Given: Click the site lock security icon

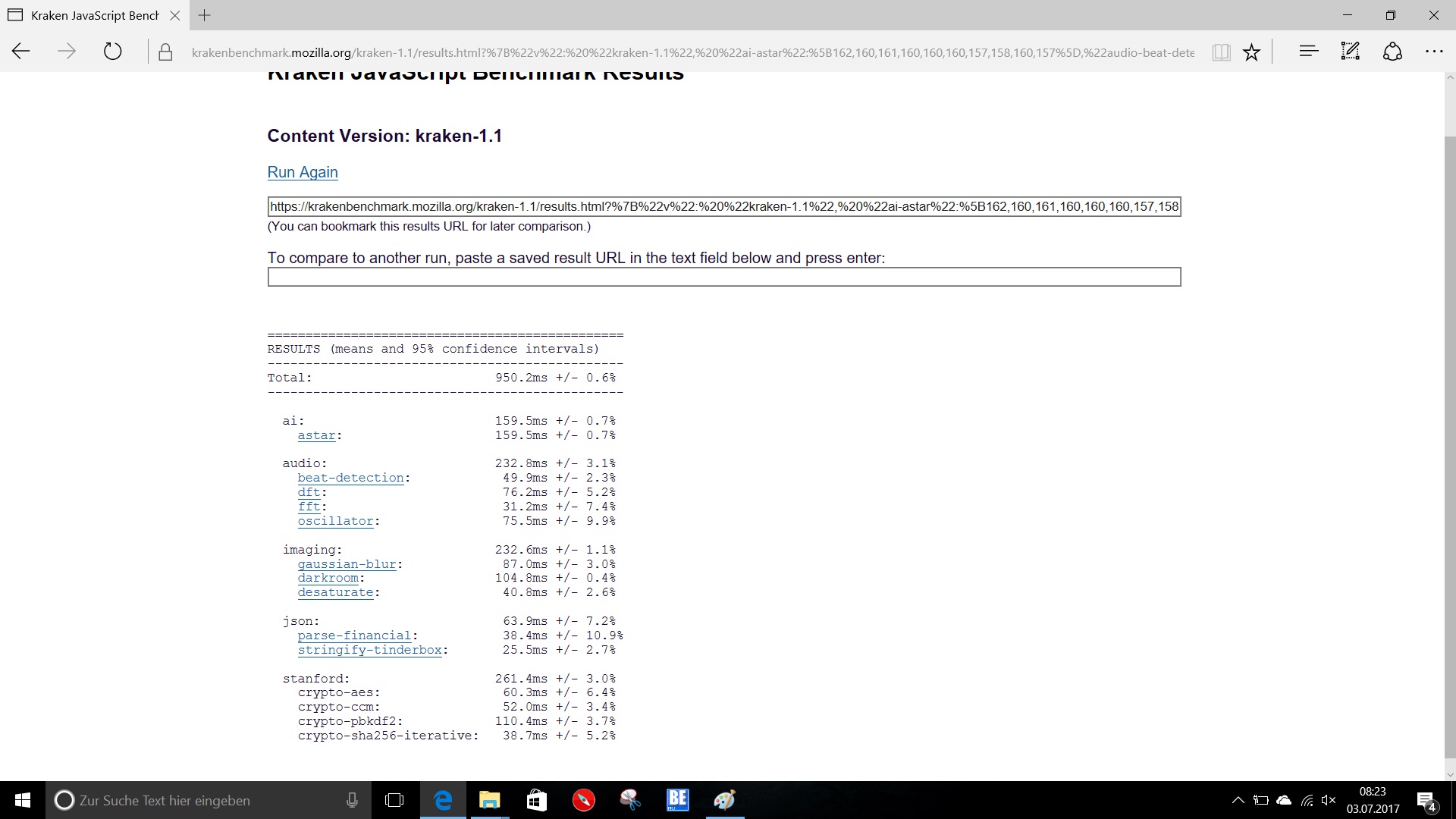Looking at the screenshot, I should [x=165, y=52].
